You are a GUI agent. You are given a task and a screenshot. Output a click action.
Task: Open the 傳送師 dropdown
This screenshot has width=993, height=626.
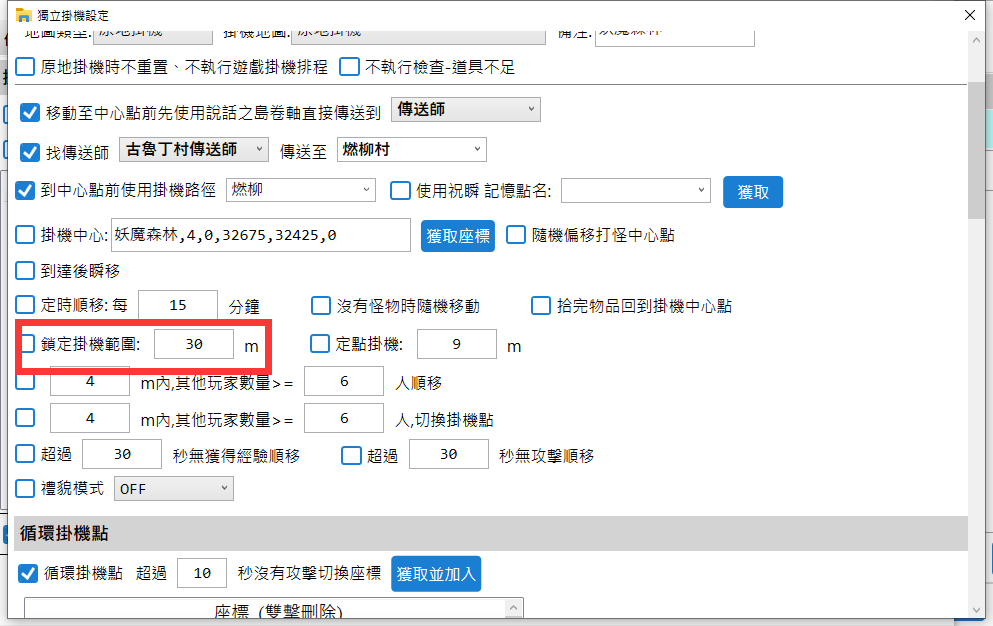click(x=465, y=110)
